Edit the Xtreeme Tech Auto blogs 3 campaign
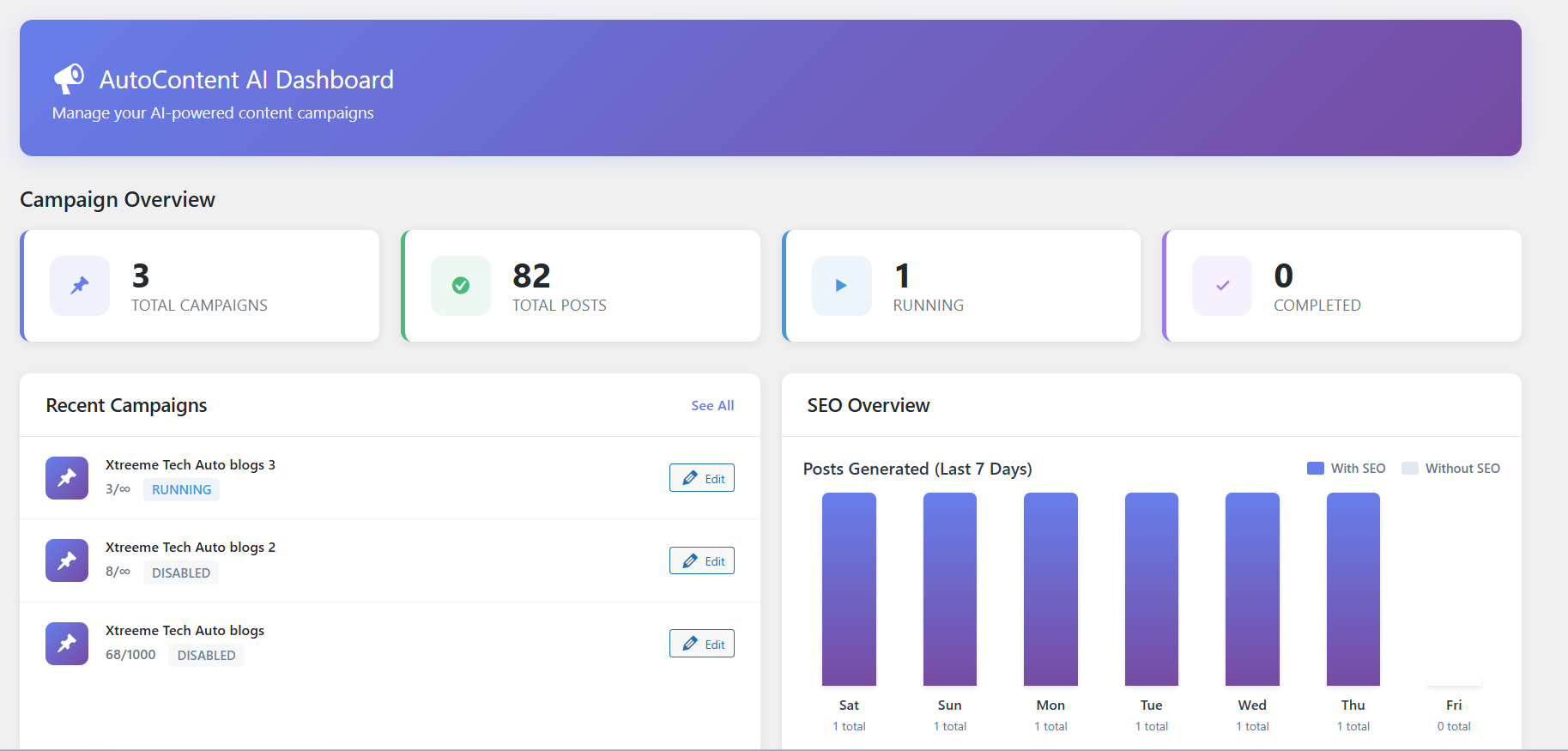 [x=702, y=478]
